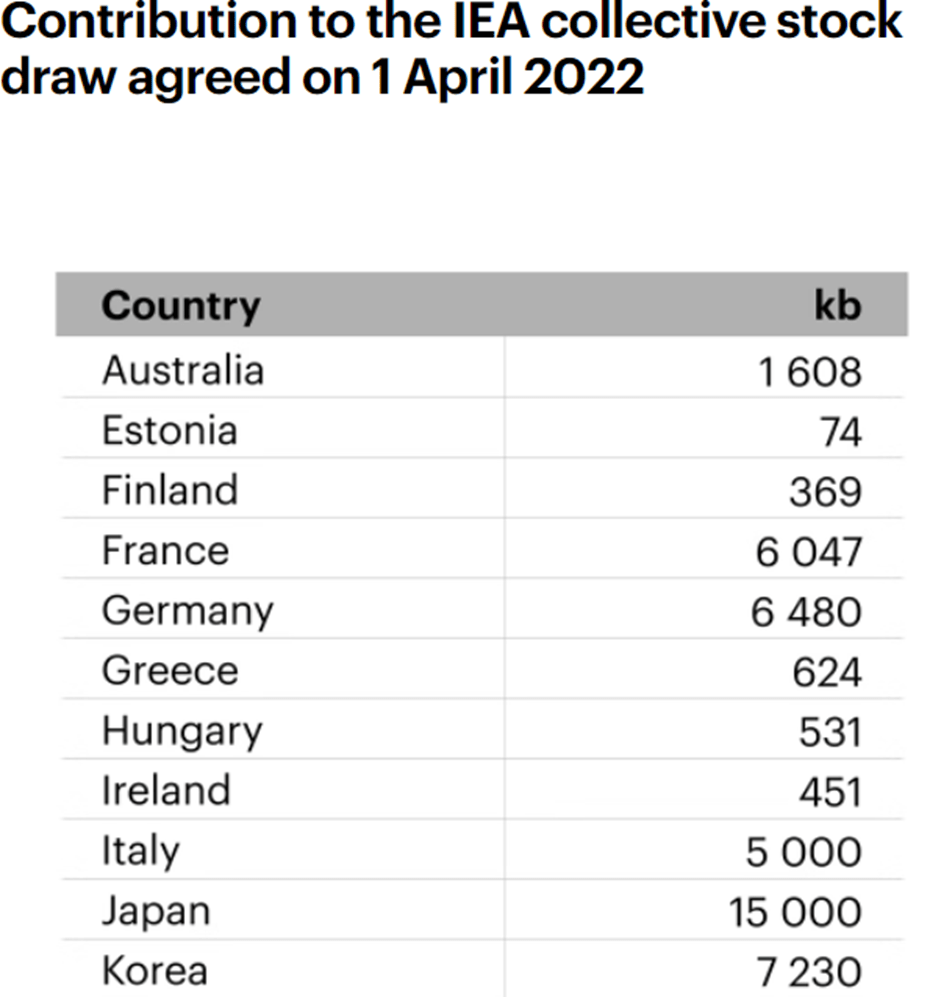Click the Country column header

180,306
